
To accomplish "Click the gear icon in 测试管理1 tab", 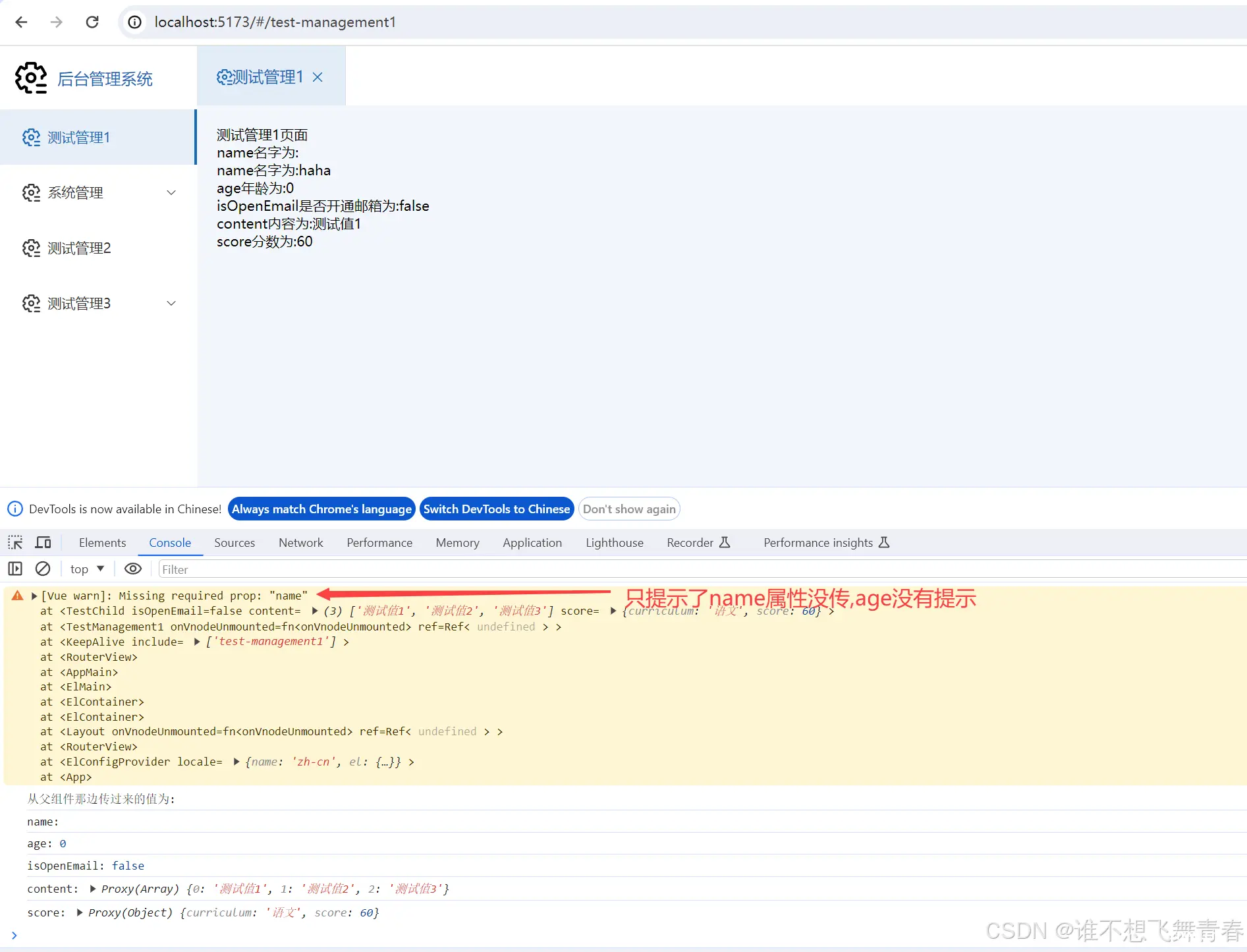I will (225, 77).
